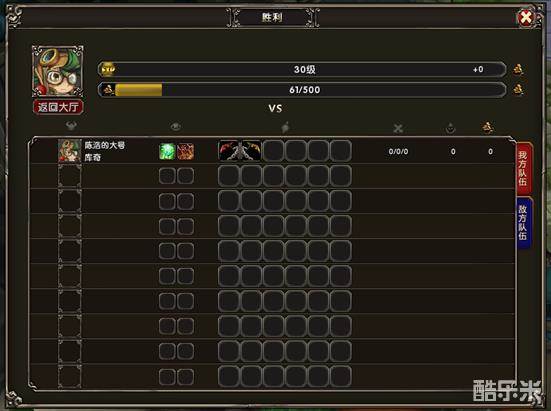Click the minion kills column header icon

450,128
